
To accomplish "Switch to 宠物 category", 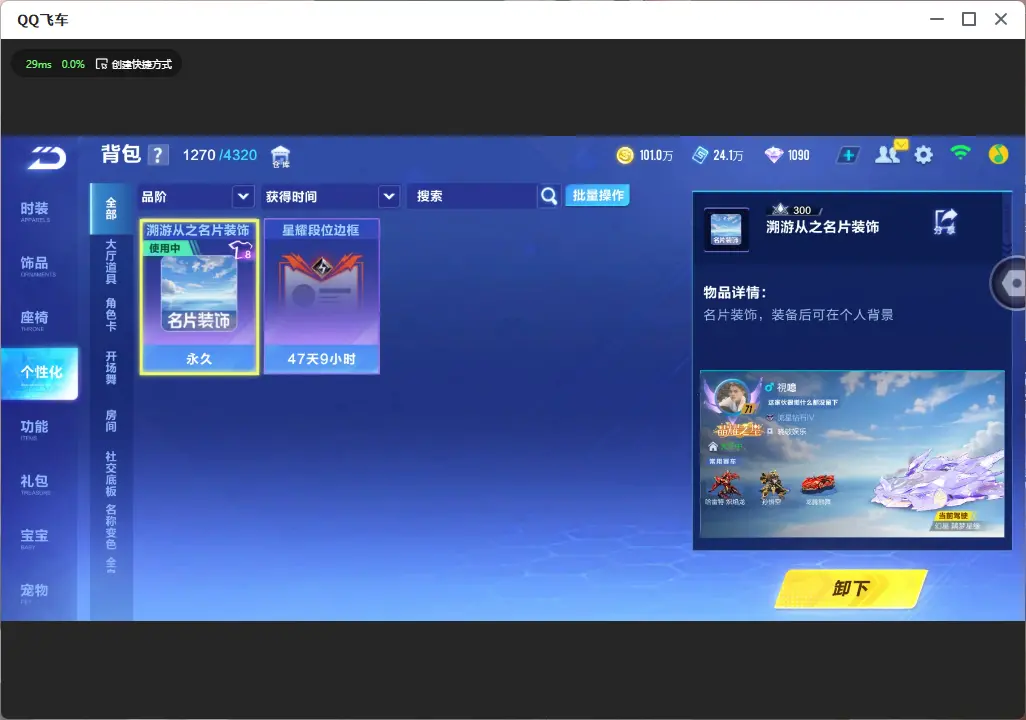I will [x=35, y=592].
